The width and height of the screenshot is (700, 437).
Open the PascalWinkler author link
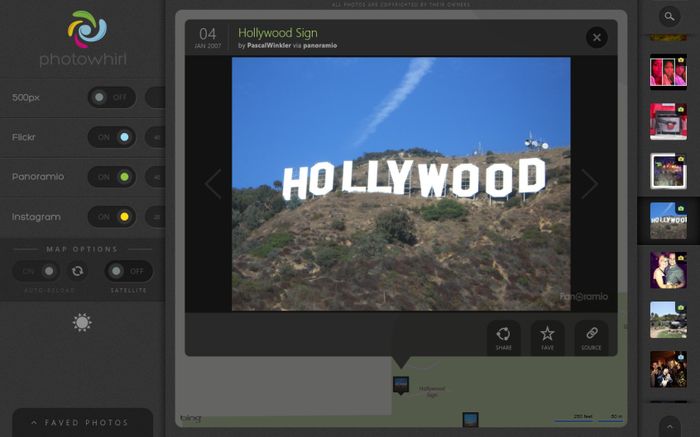(276, 46)
